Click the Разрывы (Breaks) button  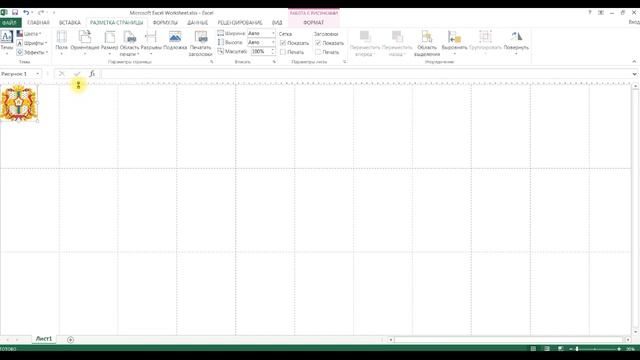click(x=151, y=43)
